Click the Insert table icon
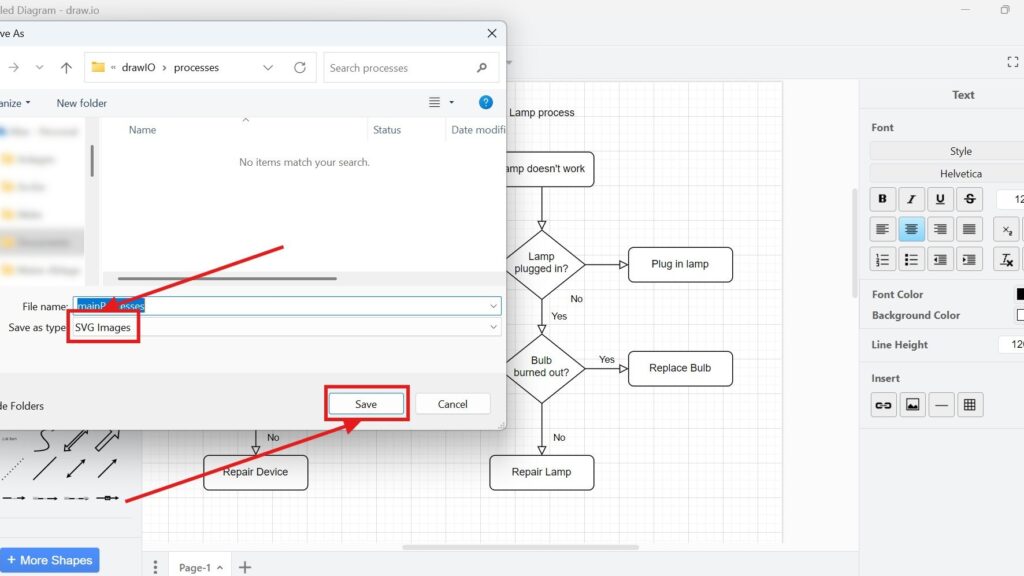Viewport: 1024px width, 576px height. click(970, 405)
